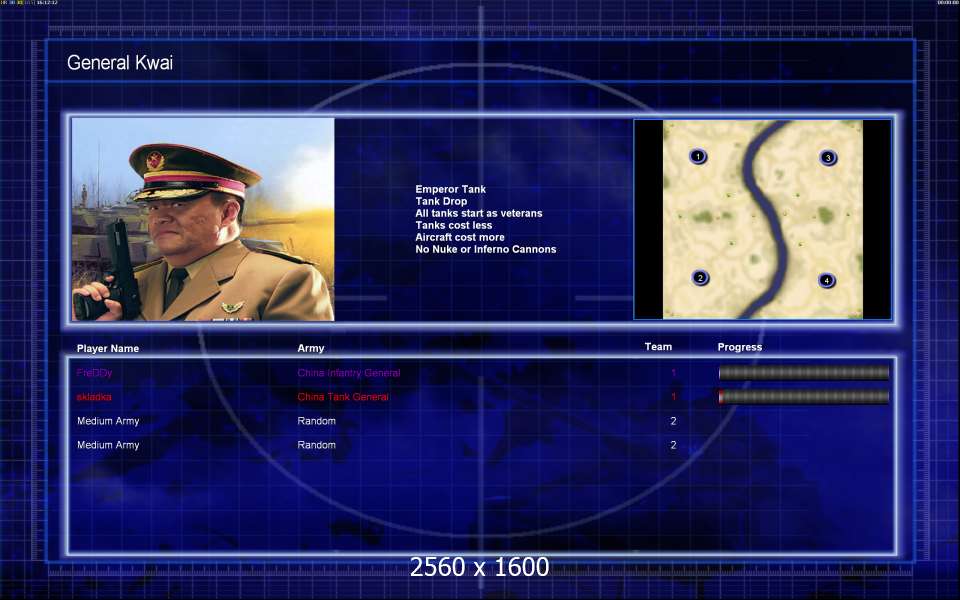Click FreDDy's loading progress bar
The width and height of the screenshot is (960, 600).
click(804, 372)
